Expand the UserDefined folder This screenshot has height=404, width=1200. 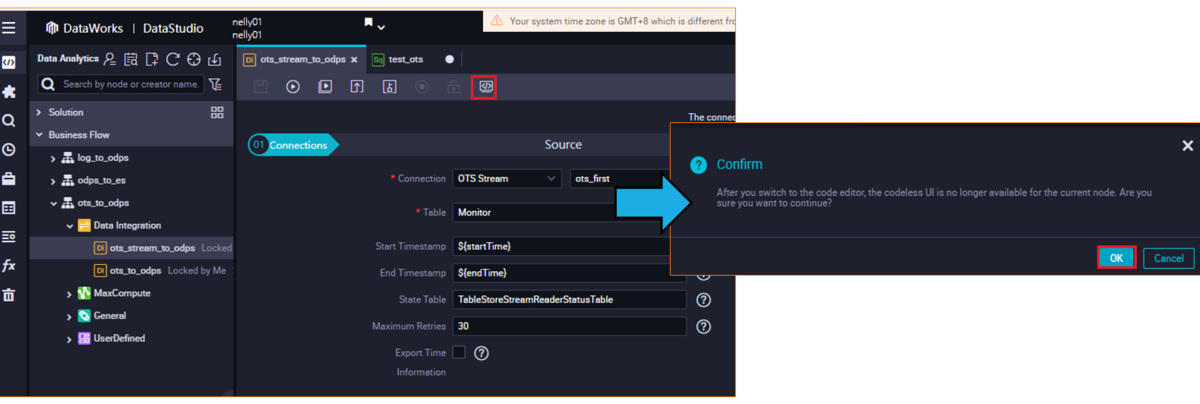coord(69,339)
